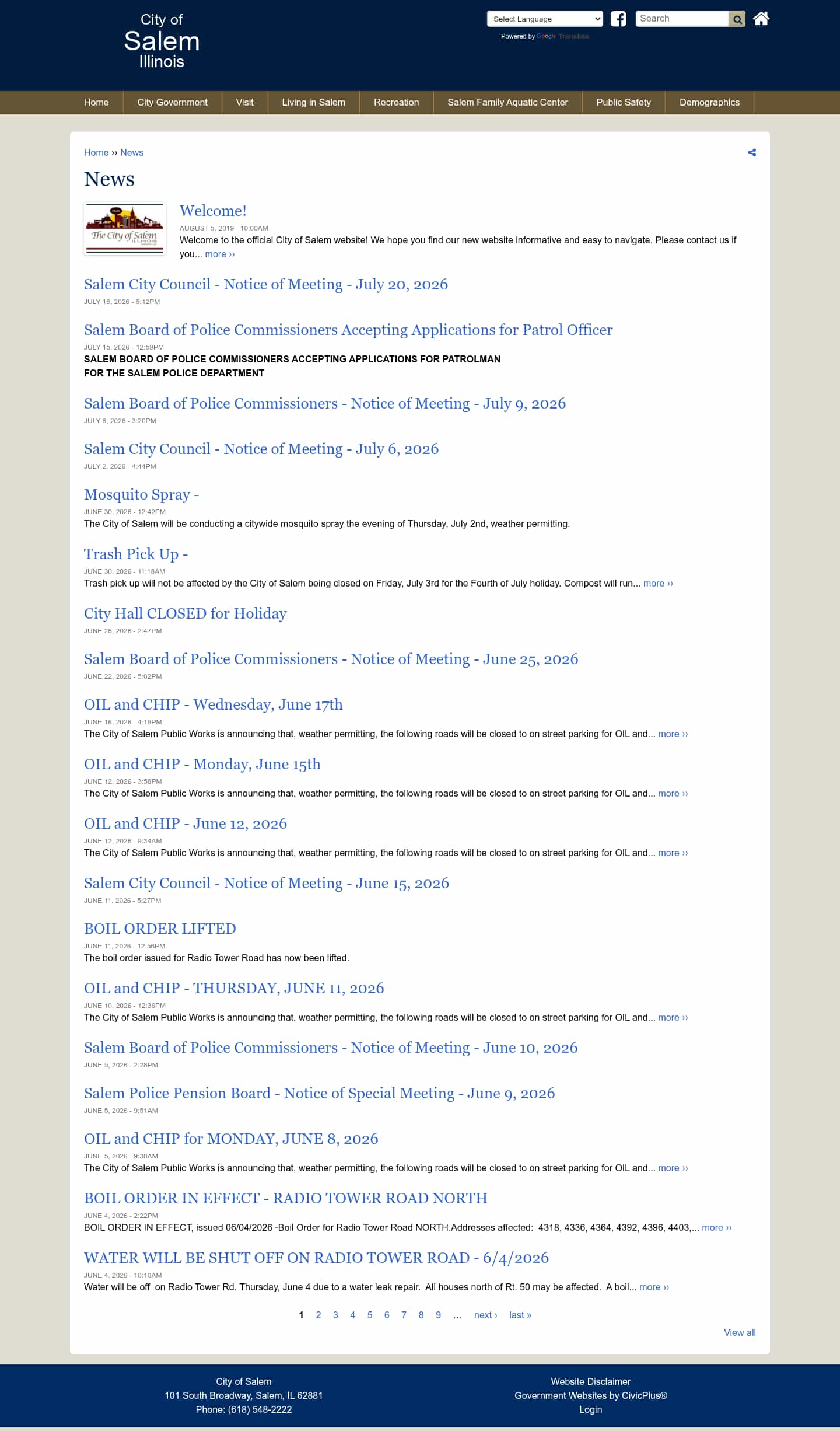
Task: Click 'more' on OIL and CHIP June 12 excerpt
Action: (673, 853)
